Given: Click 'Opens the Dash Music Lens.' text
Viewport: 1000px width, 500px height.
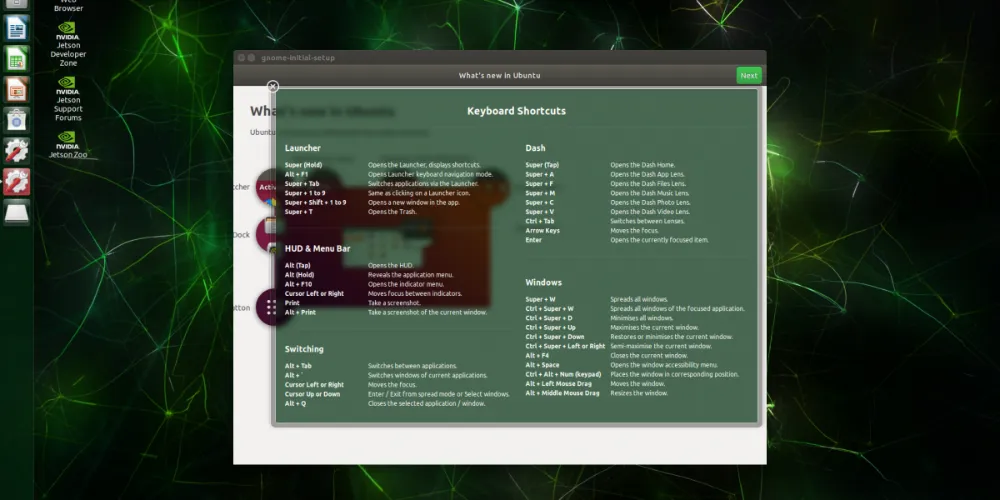Looking at the screenshot, I should (649, 193).
